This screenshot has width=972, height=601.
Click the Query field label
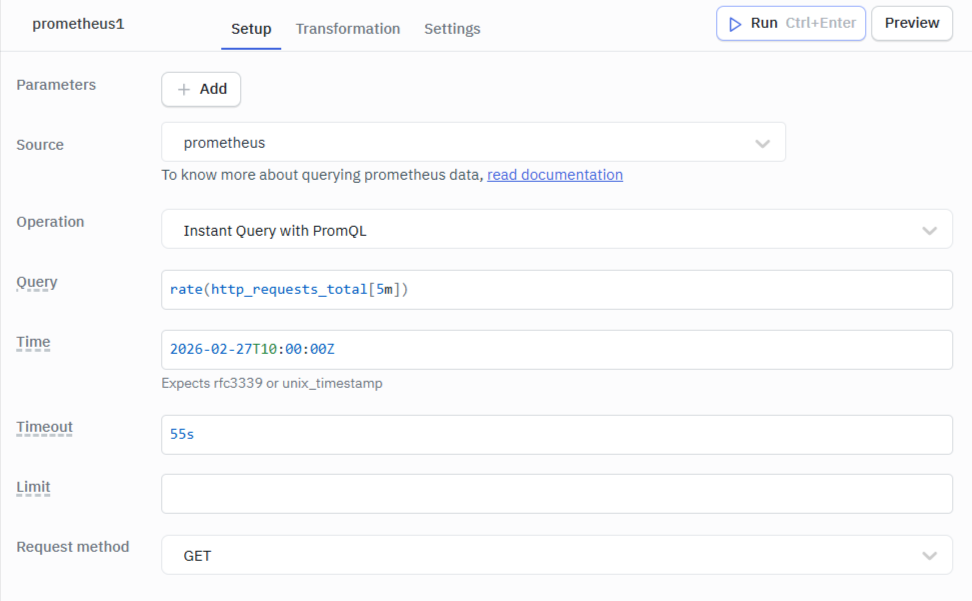(x=37, y=283)
